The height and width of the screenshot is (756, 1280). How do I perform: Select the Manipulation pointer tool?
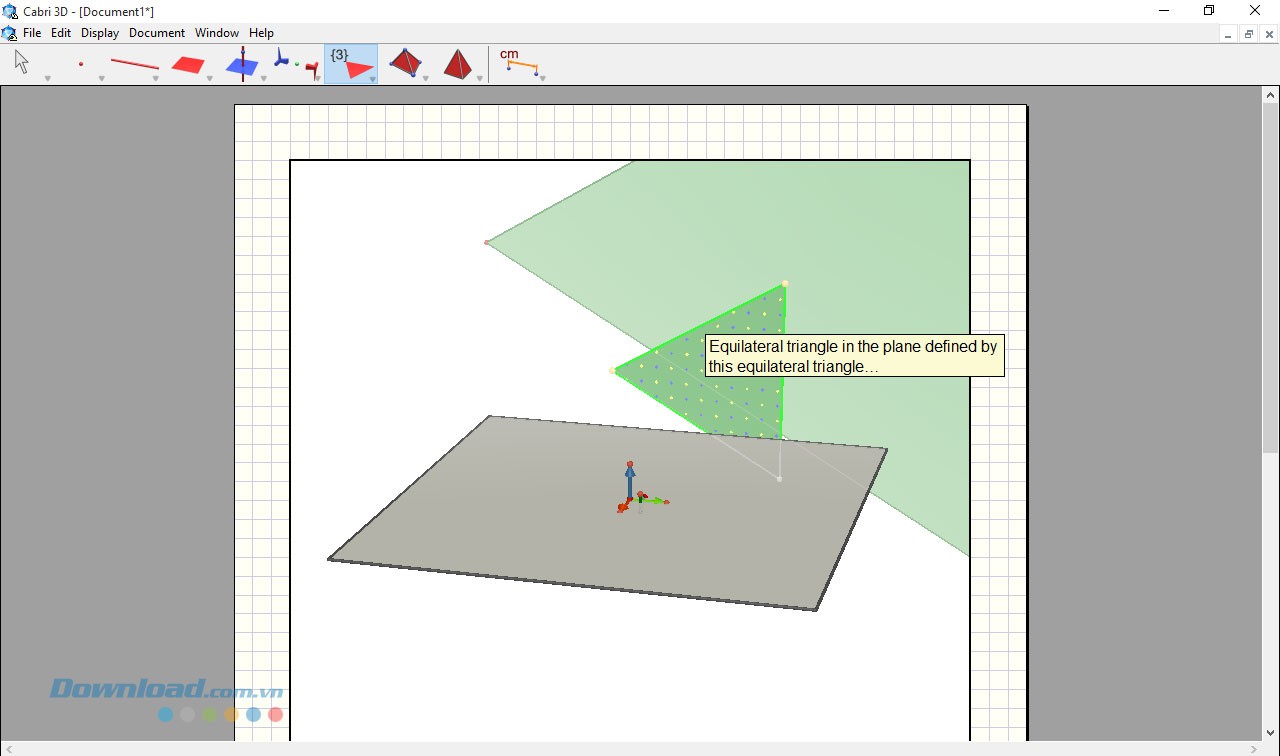[x=20, y=62]
